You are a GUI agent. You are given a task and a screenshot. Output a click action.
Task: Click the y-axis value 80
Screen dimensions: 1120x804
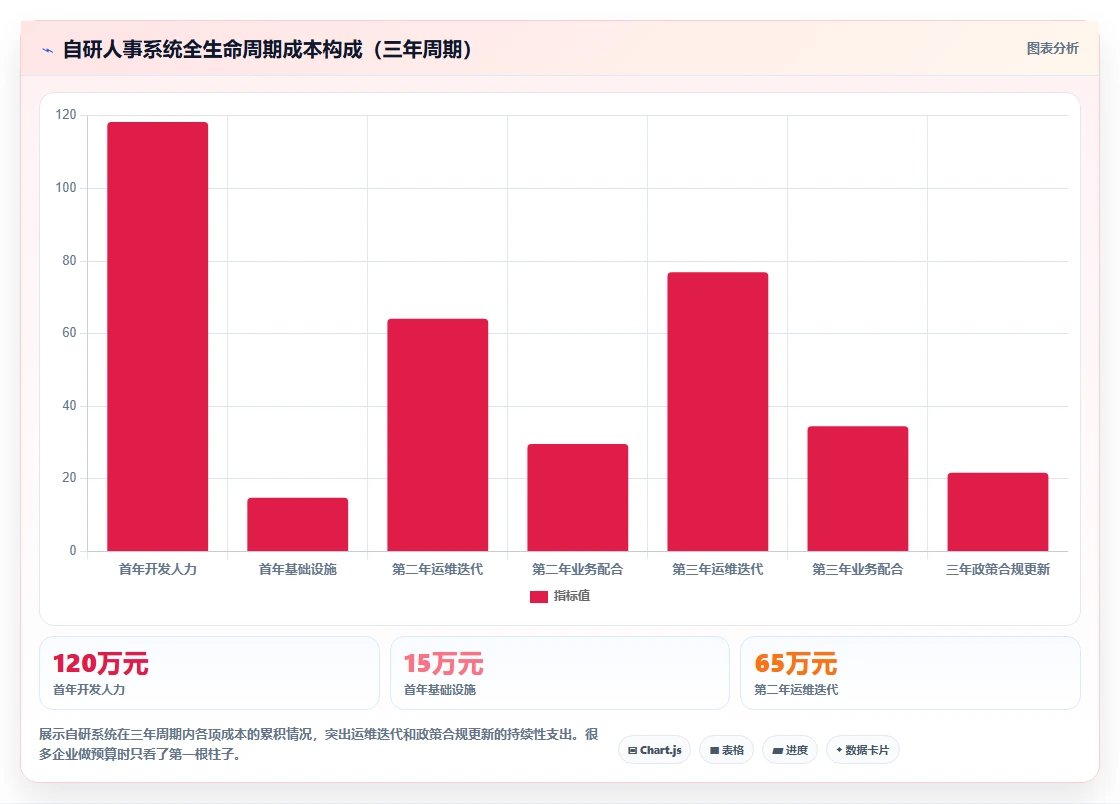pos(69,261)
